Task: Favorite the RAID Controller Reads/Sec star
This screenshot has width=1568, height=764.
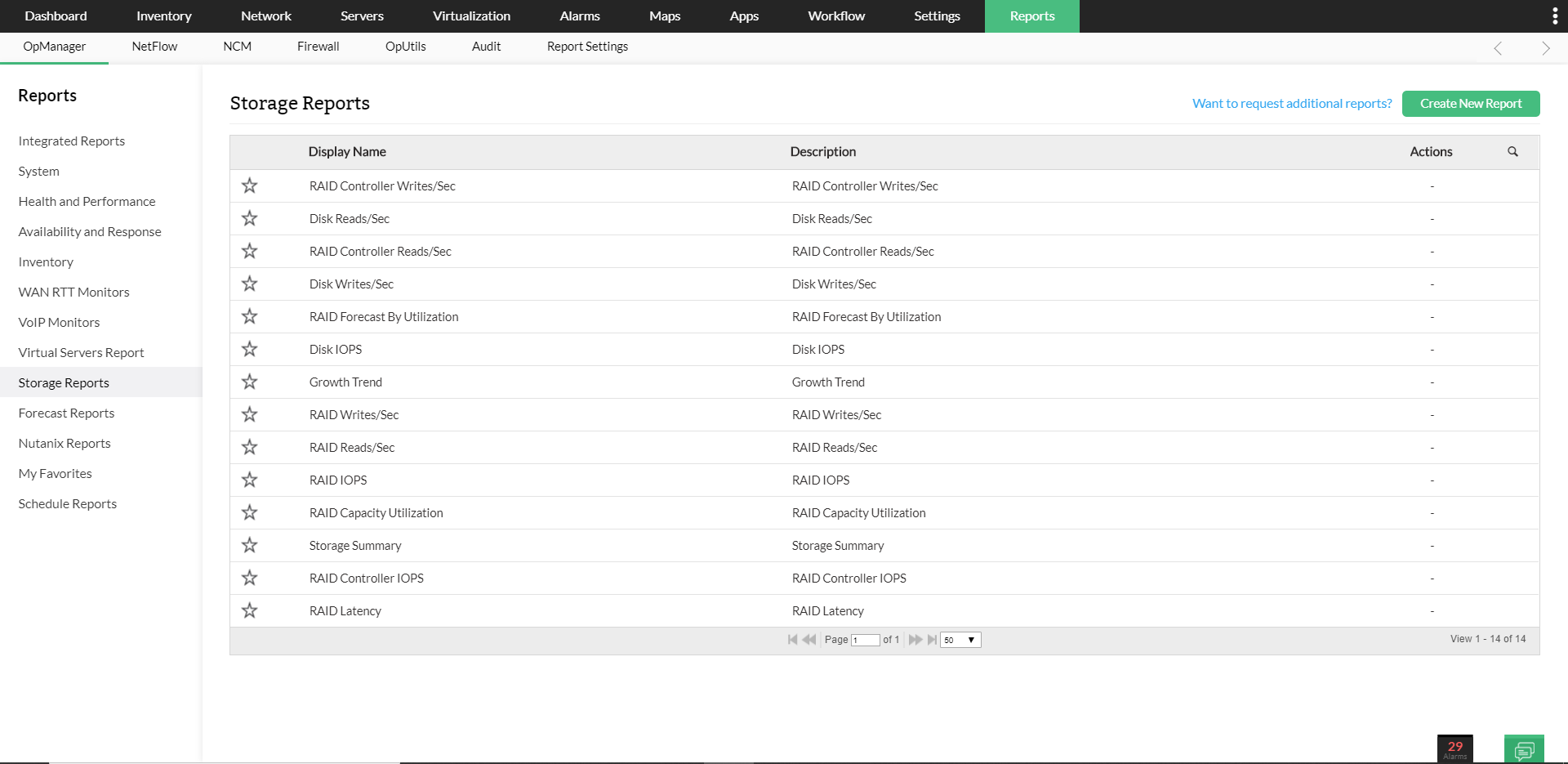Action: [250, 251]
